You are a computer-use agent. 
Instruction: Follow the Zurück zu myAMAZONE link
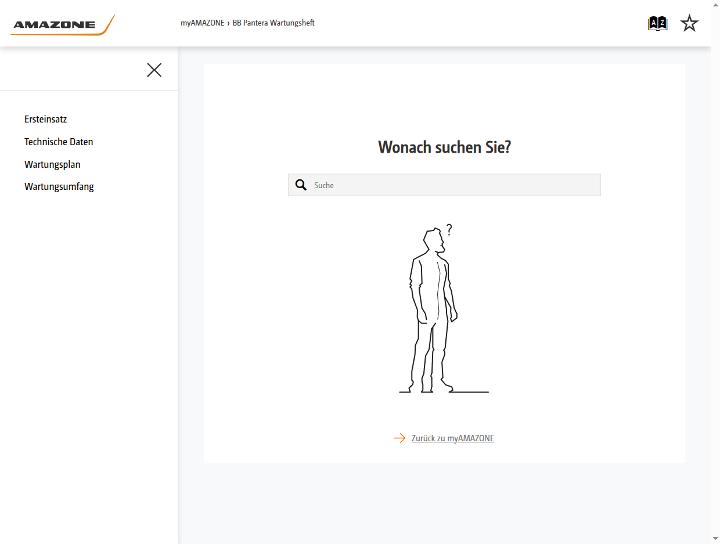(x=452, y=438)
